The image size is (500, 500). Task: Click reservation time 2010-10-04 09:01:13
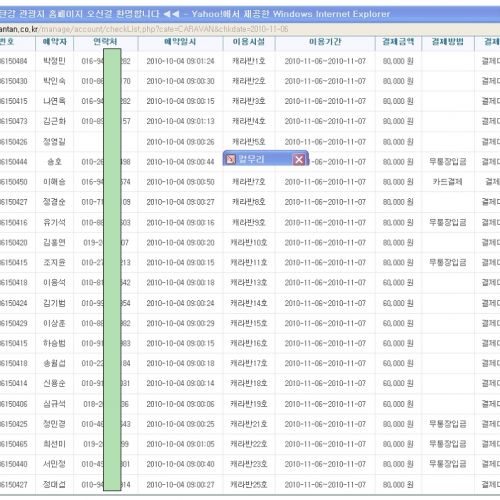180,121
